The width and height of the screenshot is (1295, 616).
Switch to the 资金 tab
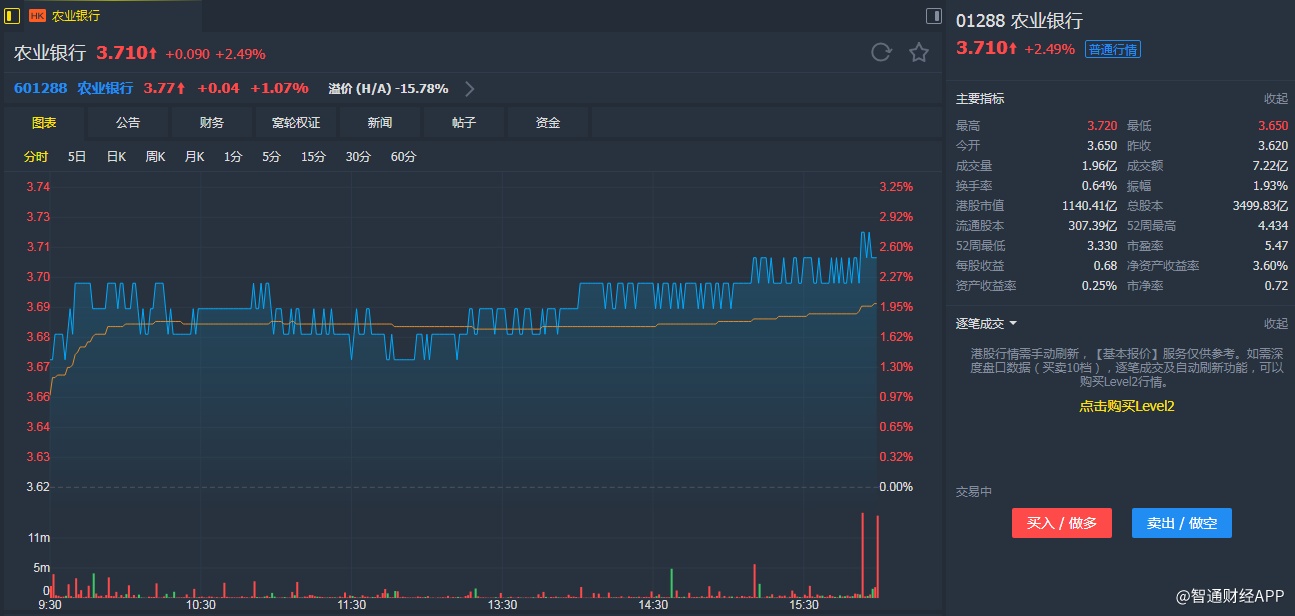pos(548,122)
